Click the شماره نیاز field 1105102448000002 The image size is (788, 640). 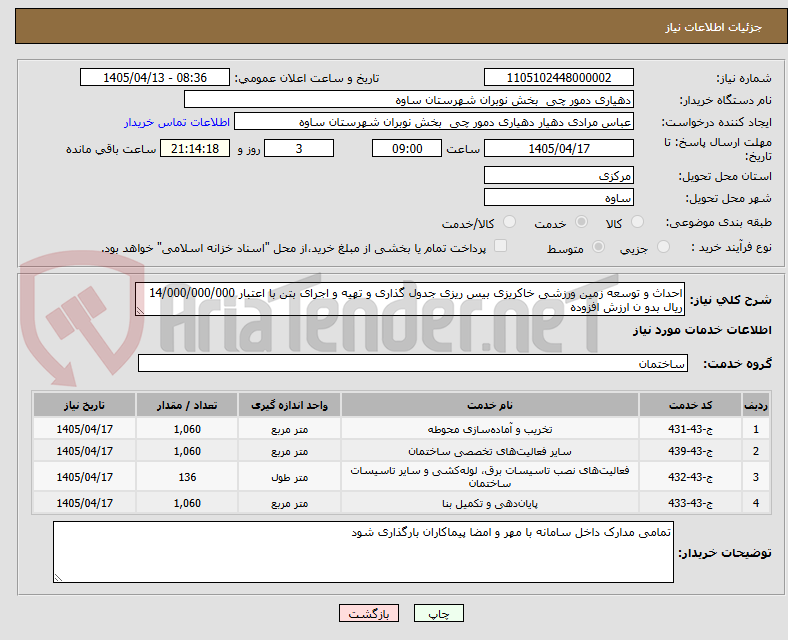(558, 77)
